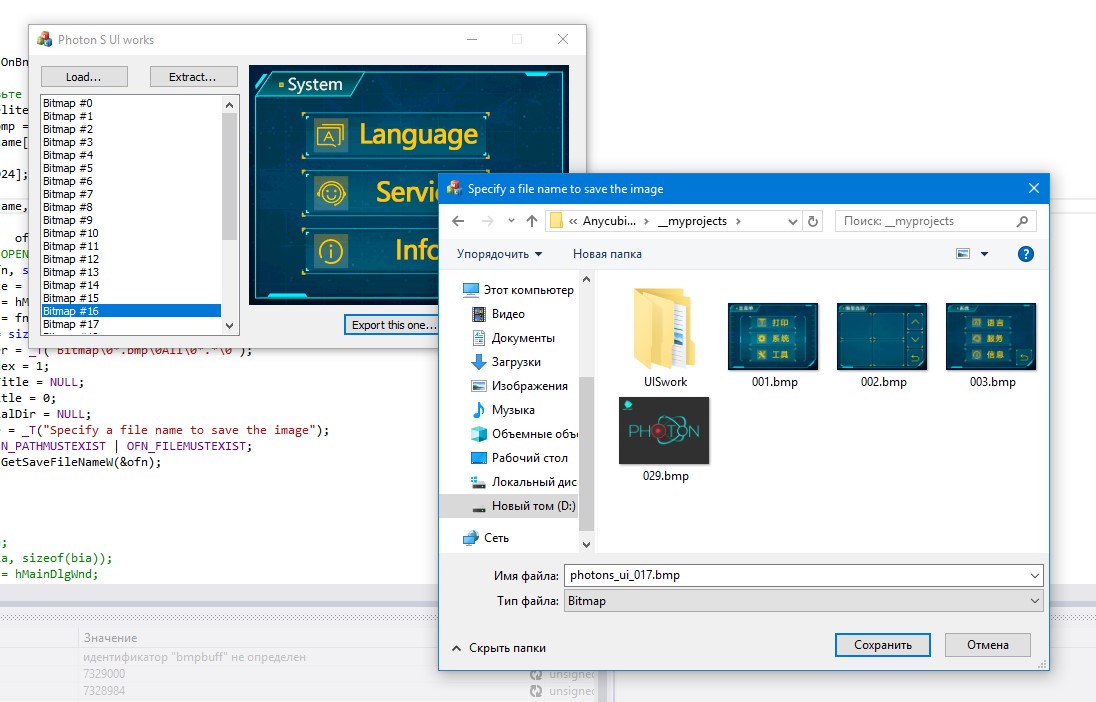The width and height of the screenshot is (1096, 702).
Task: Refresh the current folder view
Action: 813,221
